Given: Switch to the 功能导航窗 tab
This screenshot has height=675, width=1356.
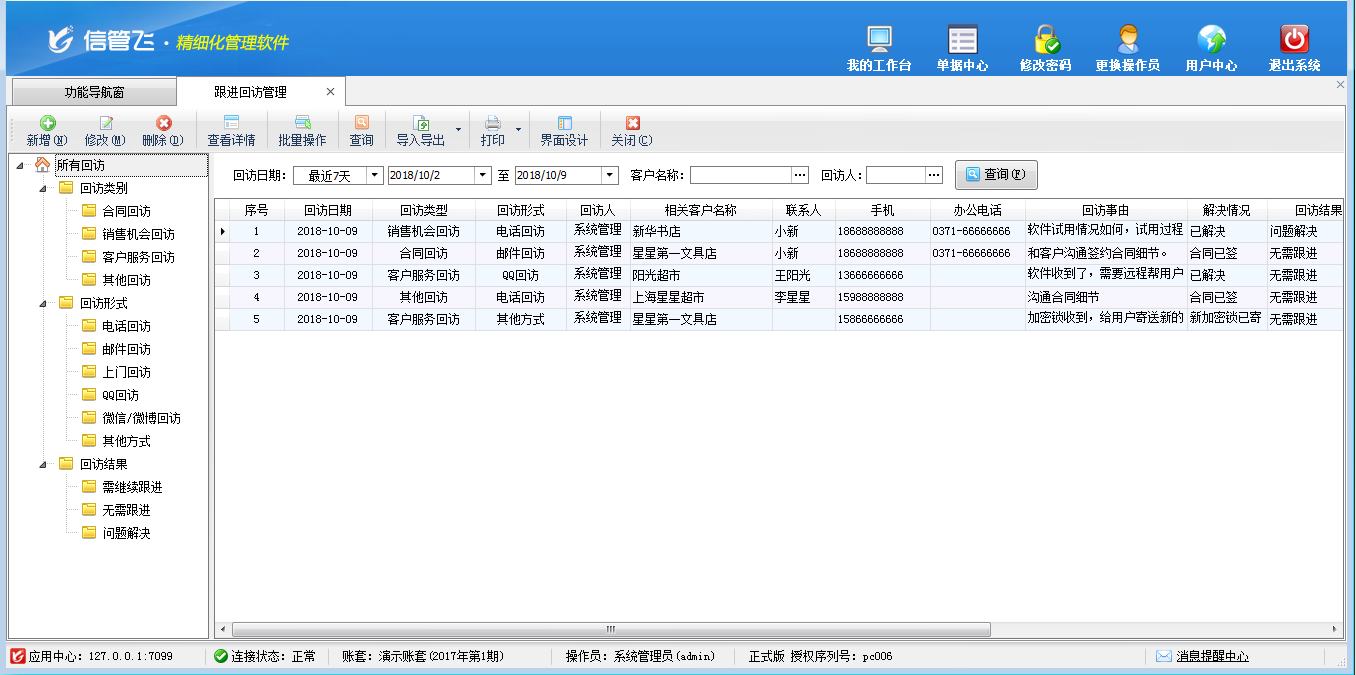Looking at the screenshot, I should 94,92.
